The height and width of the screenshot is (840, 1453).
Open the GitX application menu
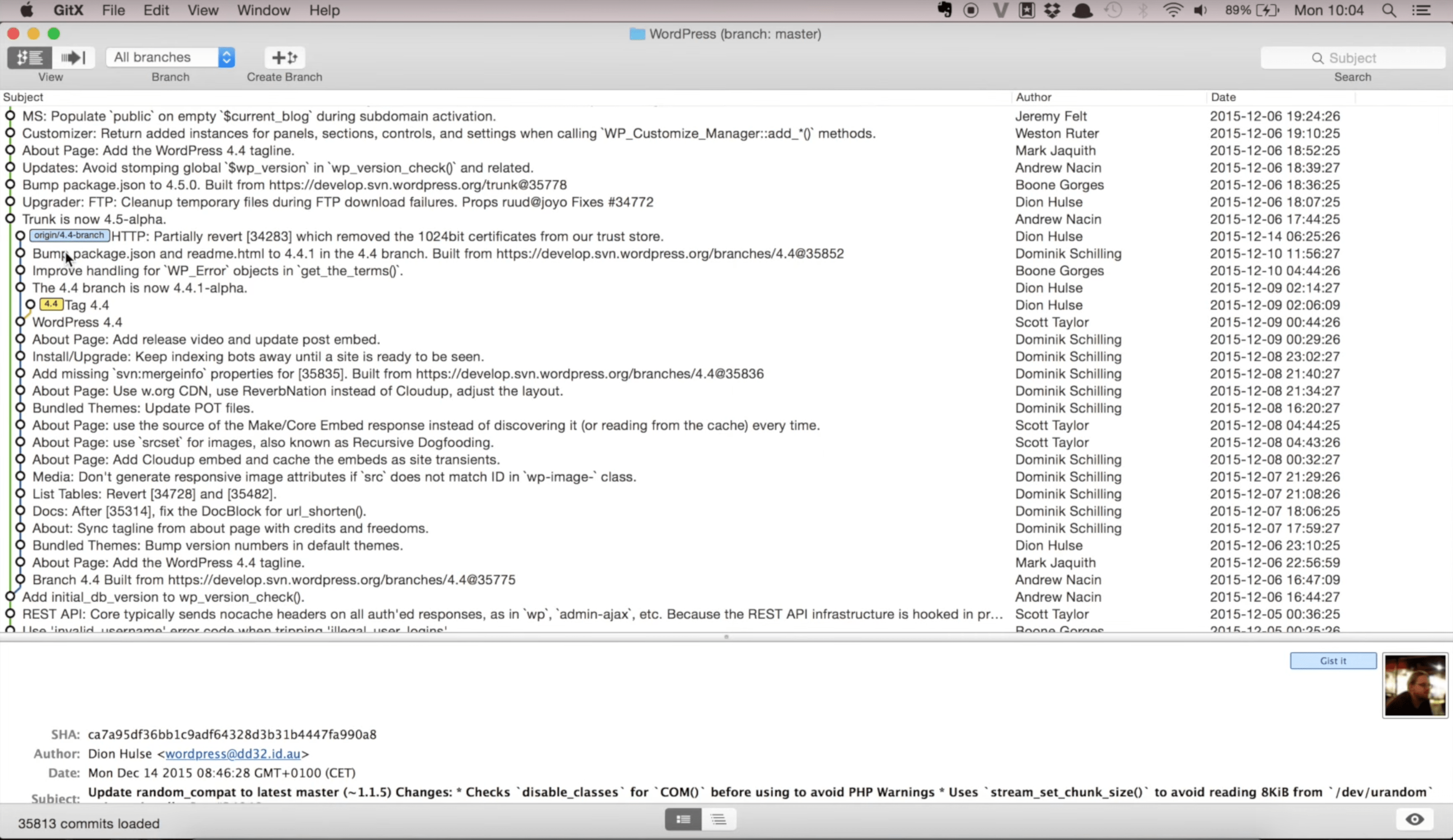69,11
